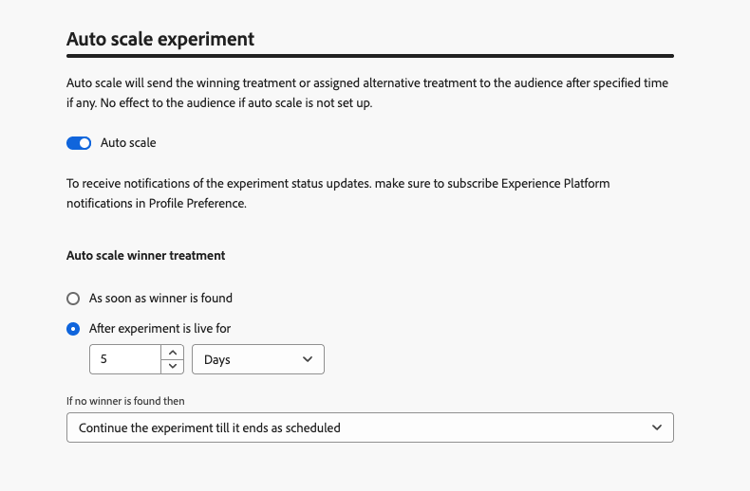Expand the "Continue the experiment" dropdown
The height and width of the screenshot is (491, 750).
click(x=369, y=428)
